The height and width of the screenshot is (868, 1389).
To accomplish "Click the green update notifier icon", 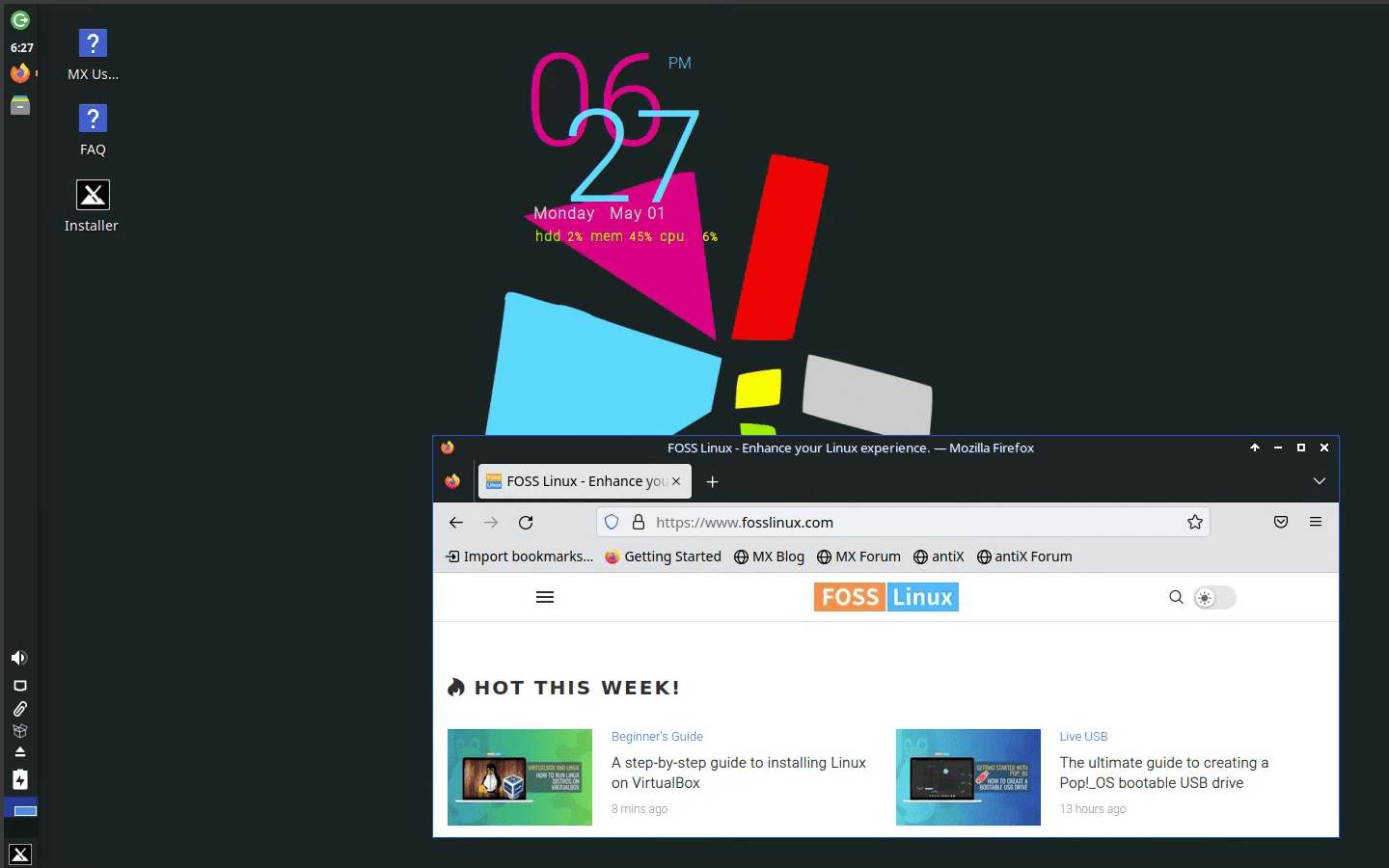I will tap(20, 20).
